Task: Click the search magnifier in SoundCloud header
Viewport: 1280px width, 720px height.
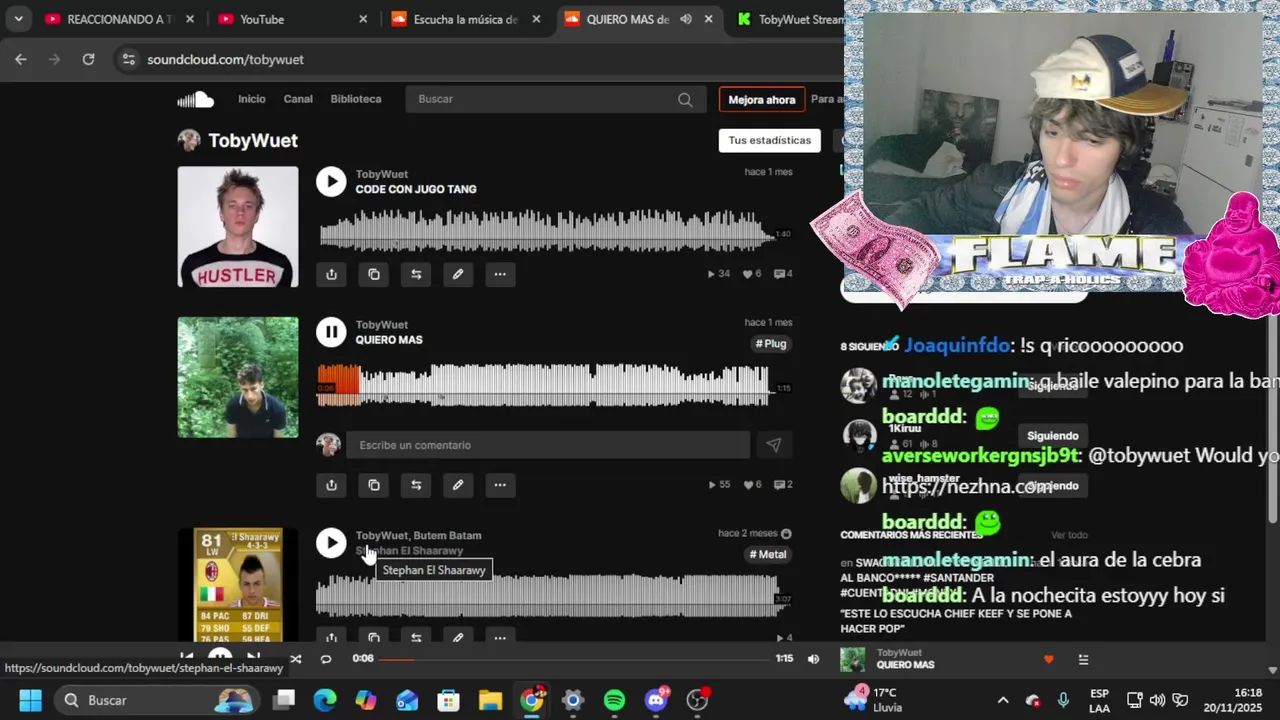Action: [x=685, y=99]
